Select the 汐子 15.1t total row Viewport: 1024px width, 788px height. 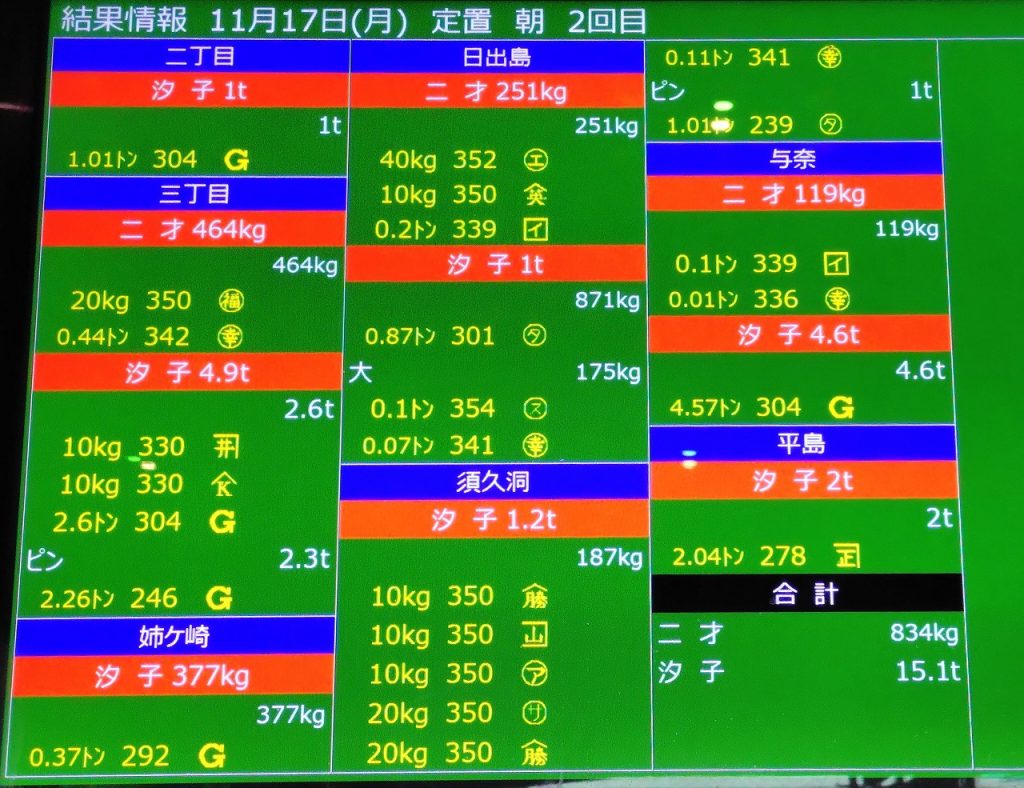[x=808, y=671]
